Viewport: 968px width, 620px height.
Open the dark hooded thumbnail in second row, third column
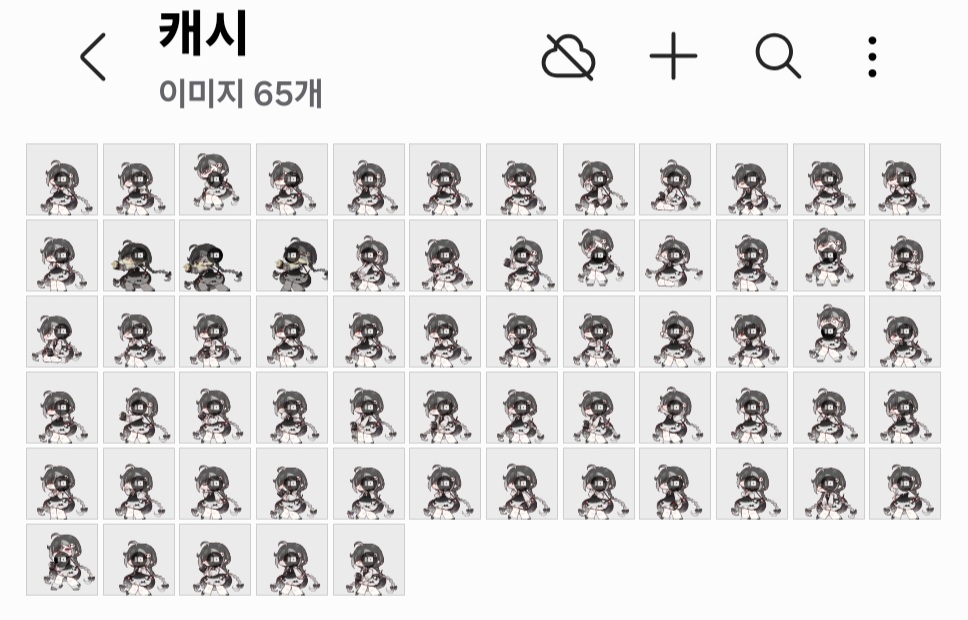pyautogui.click(x=215, y=255)
